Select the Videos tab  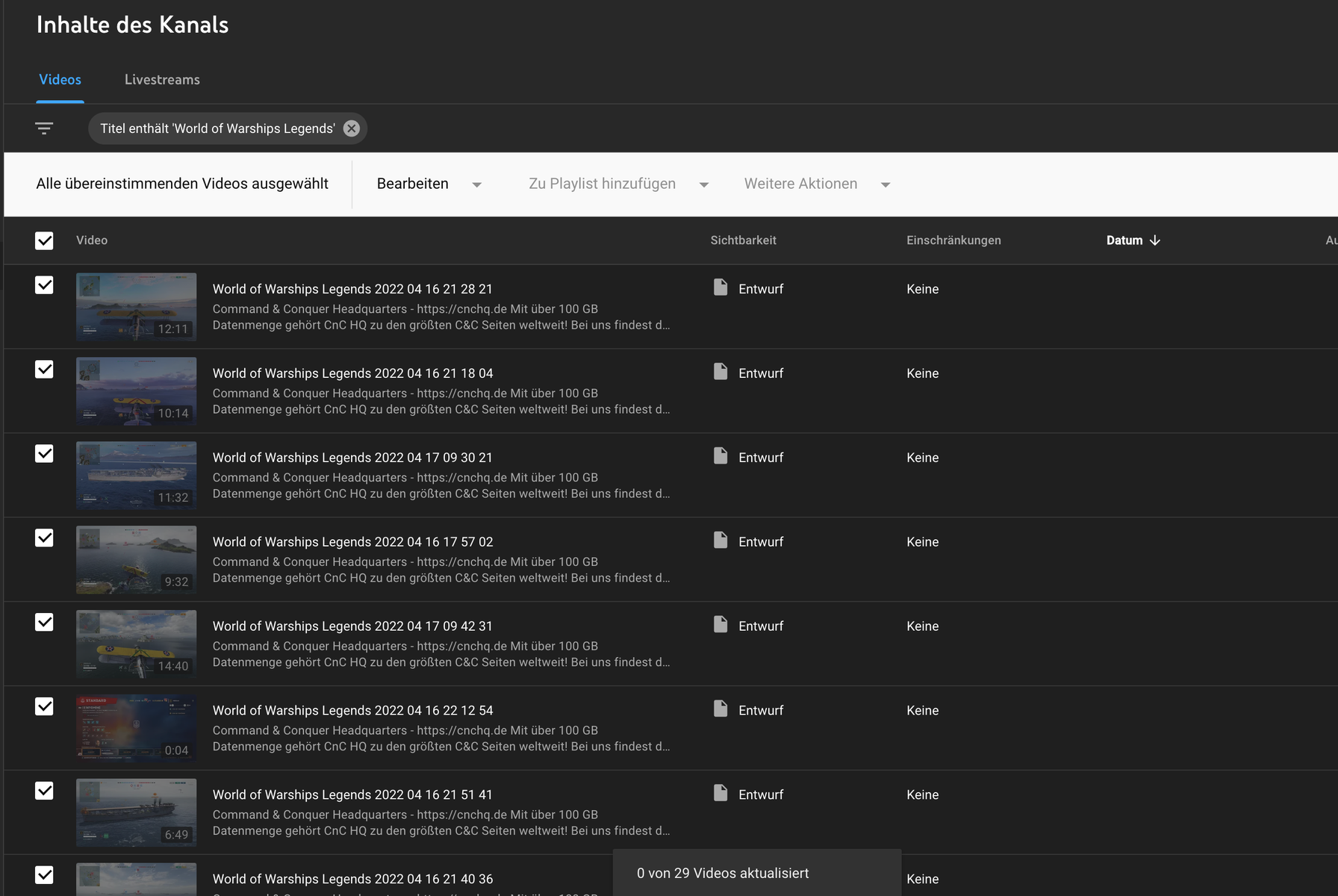click(x=60, y=80)
